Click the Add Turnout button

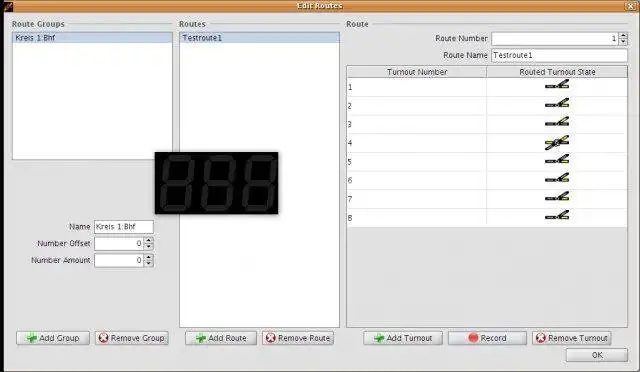[403, 338]
